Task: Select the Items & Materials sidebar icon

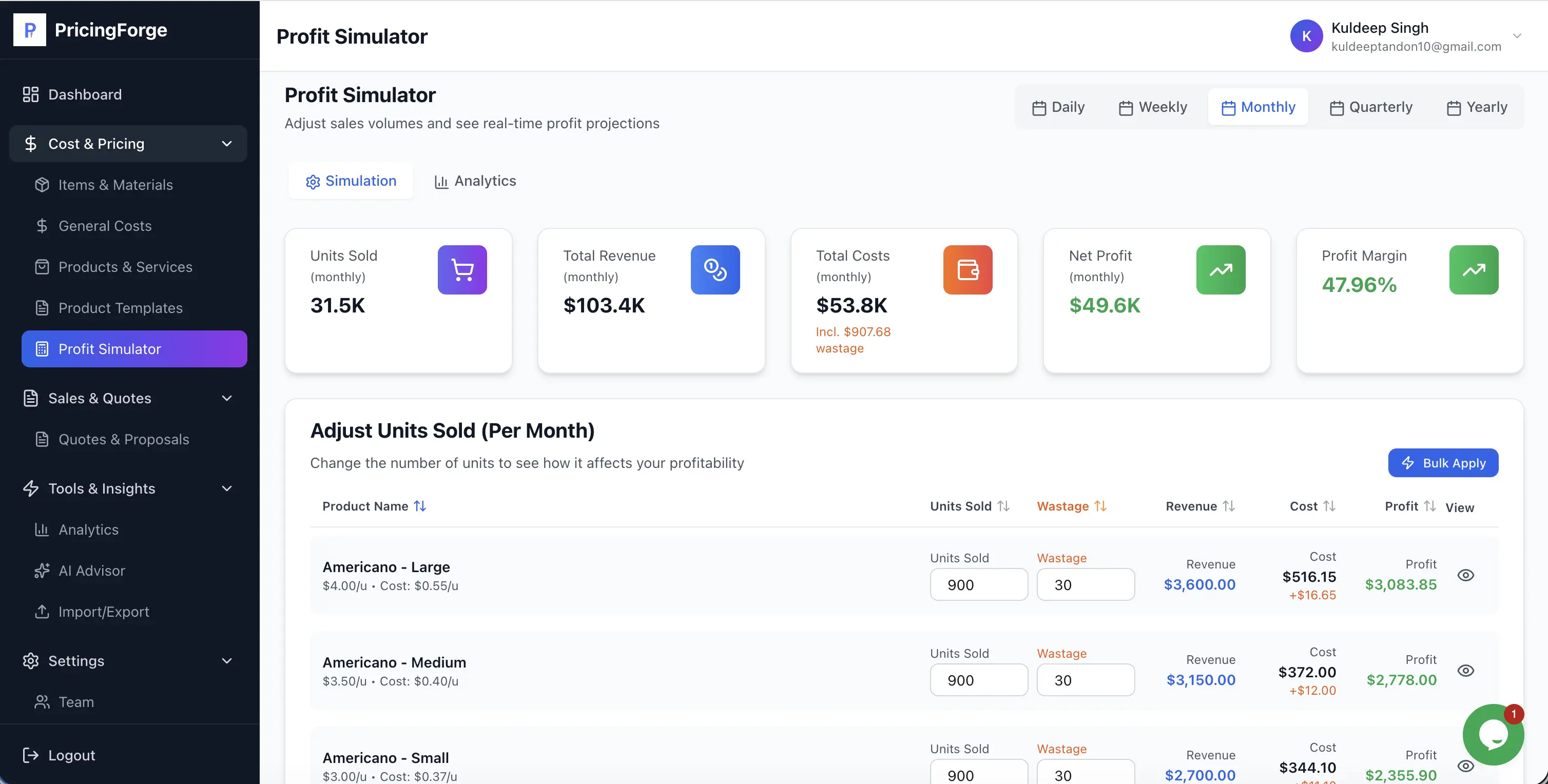Action: tap(42, 184)
